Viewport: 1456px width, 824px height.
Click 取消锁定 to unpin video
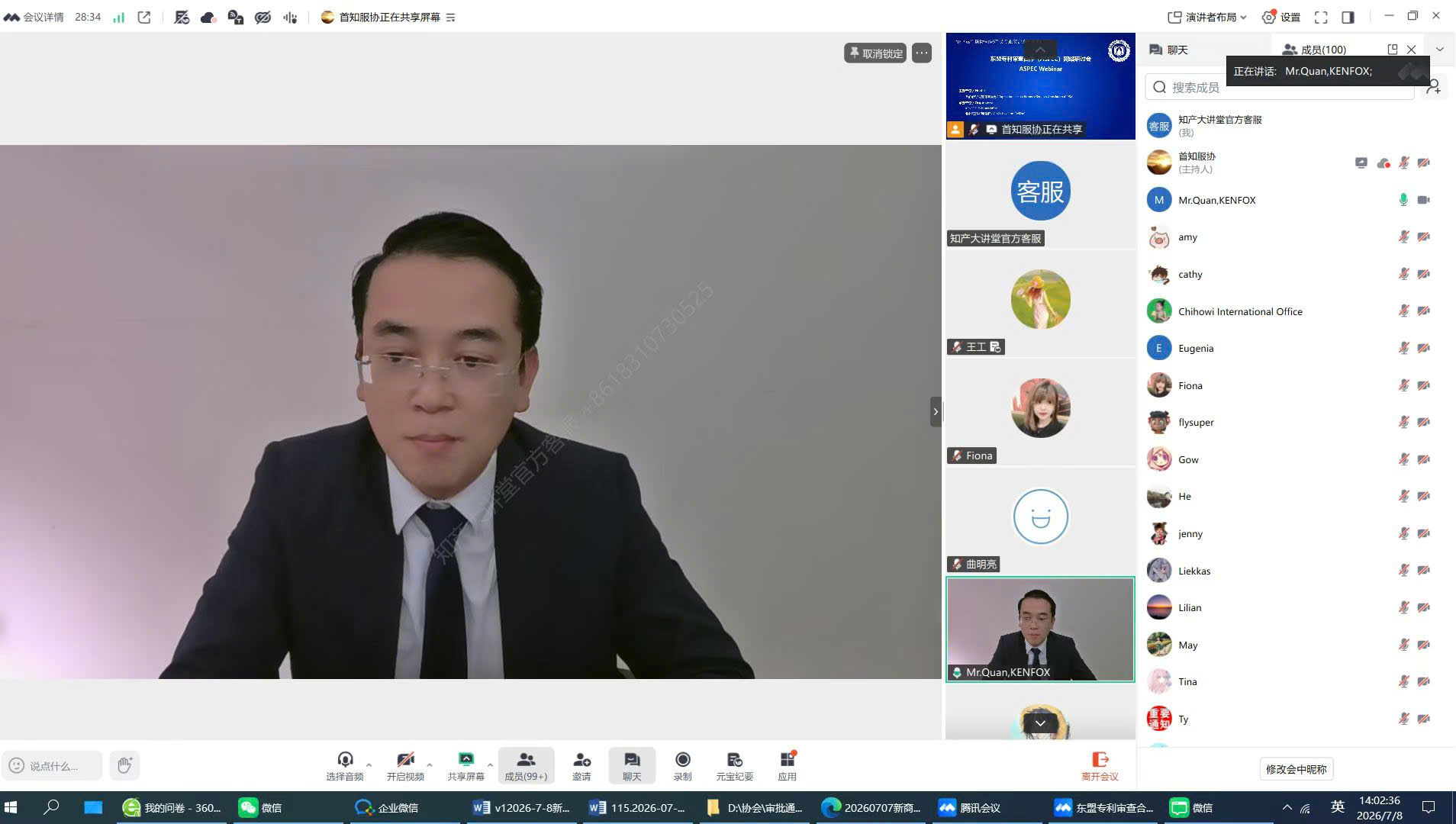tap(875, 53)
